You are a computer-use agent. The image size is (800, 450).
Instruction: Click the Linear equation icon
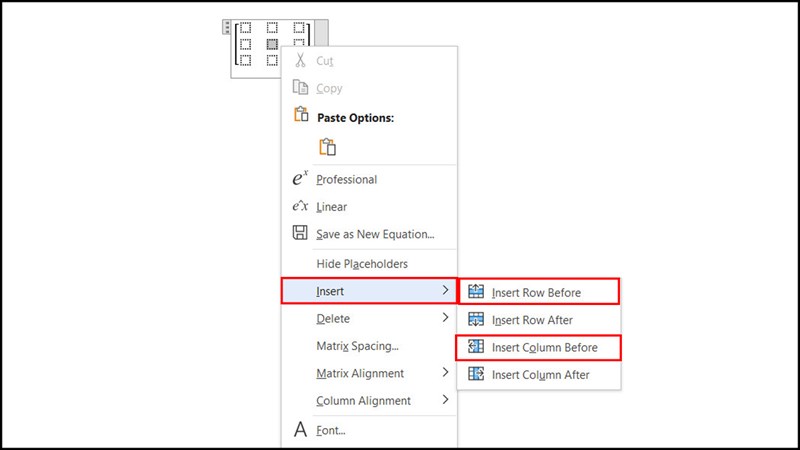click(299, 206)
